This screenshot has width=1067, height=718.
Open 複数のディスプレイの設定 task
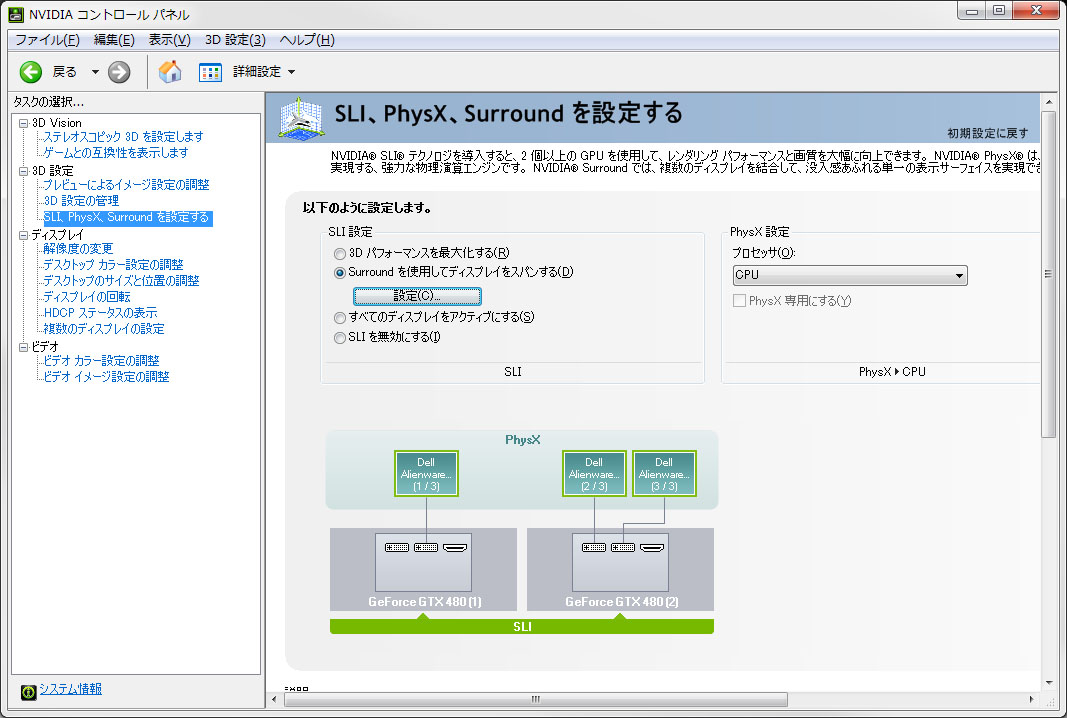click(x=103, y=329)
